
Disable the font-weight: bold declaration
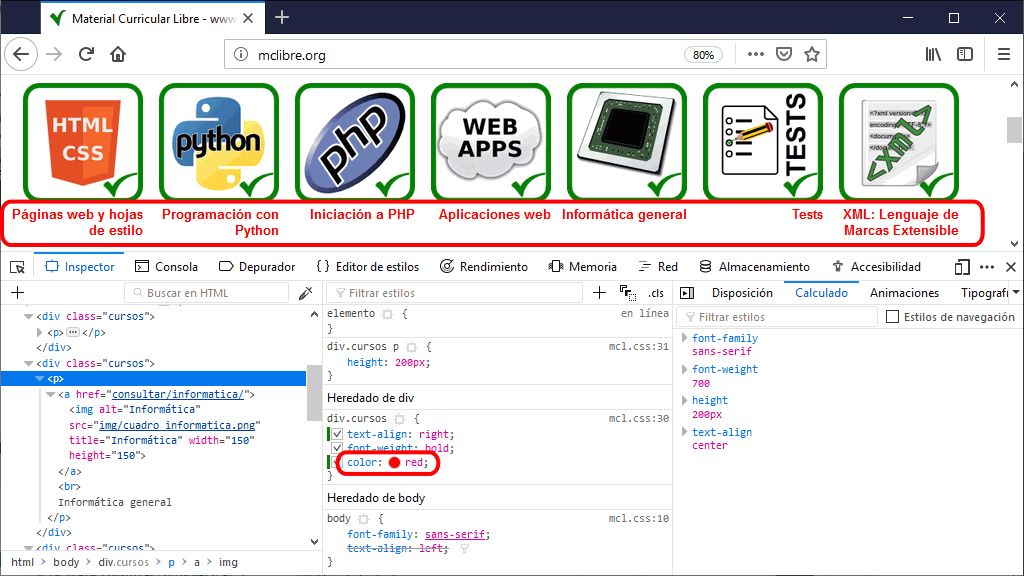[336, 449]
